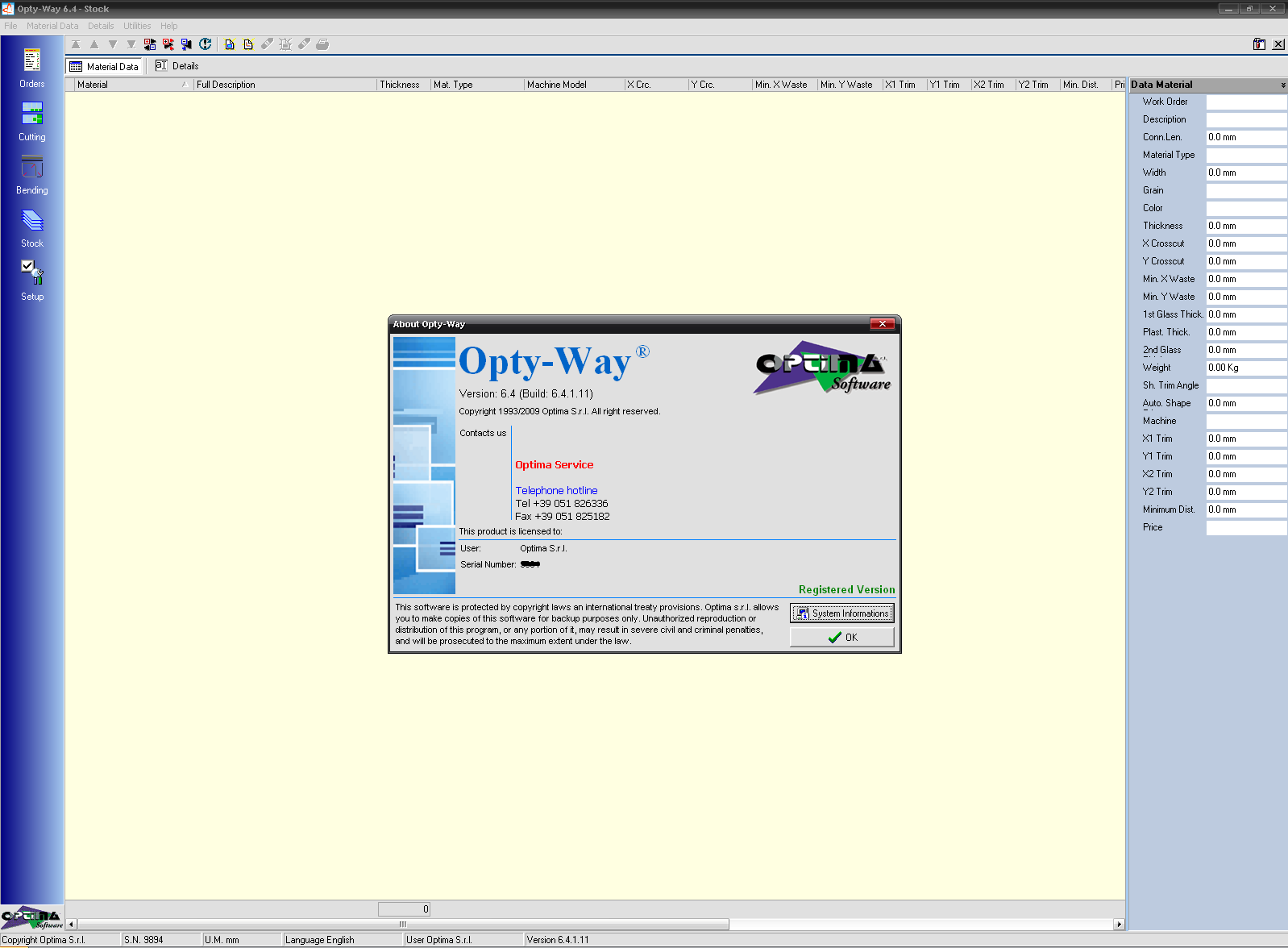The height and width of the screenshot is (948, 1288).
Task: Click the blue minus with arrow icon
Action: click(x=187, y=44)
